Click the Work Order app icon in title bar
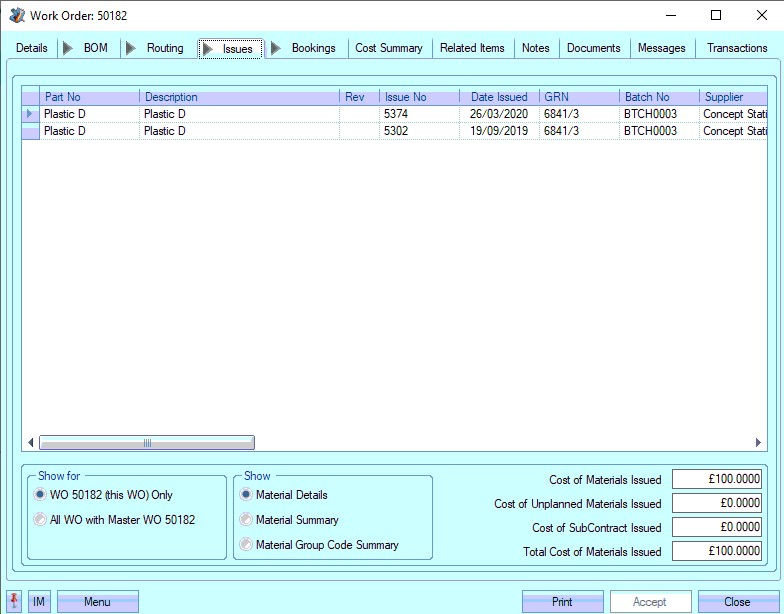 coord(17,16)
